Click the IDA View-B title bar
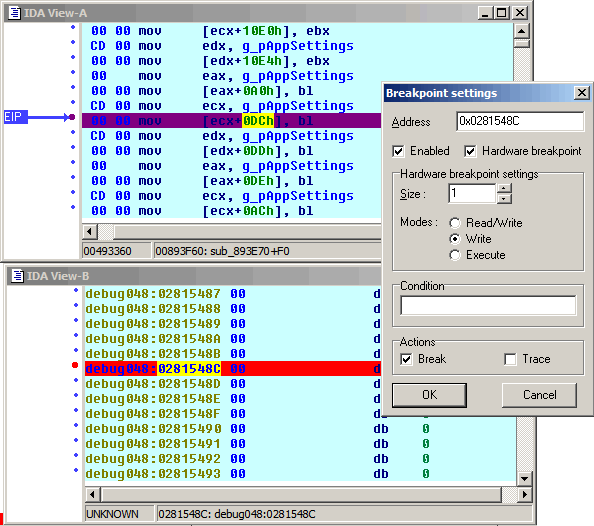The width and height of the screenshot is (594, 526). point(194,276)
